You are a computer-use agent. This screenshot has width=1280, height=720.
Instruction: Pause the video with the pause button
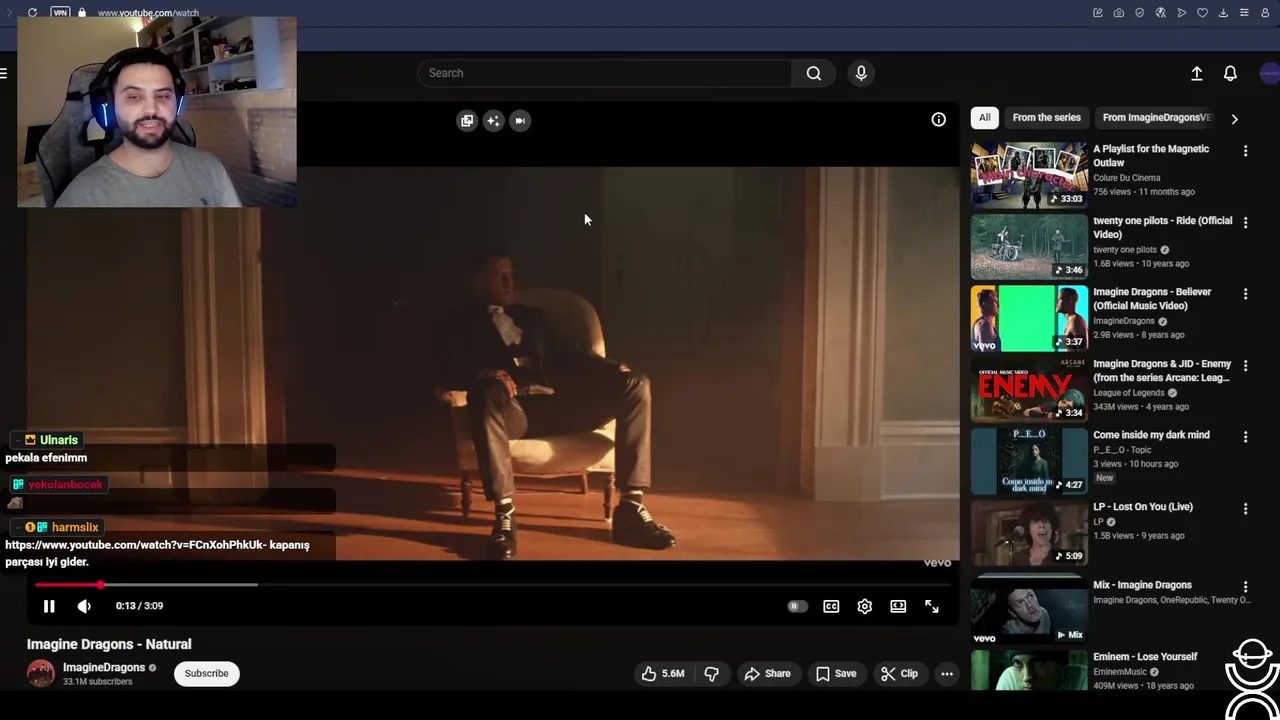coord(49,606)
